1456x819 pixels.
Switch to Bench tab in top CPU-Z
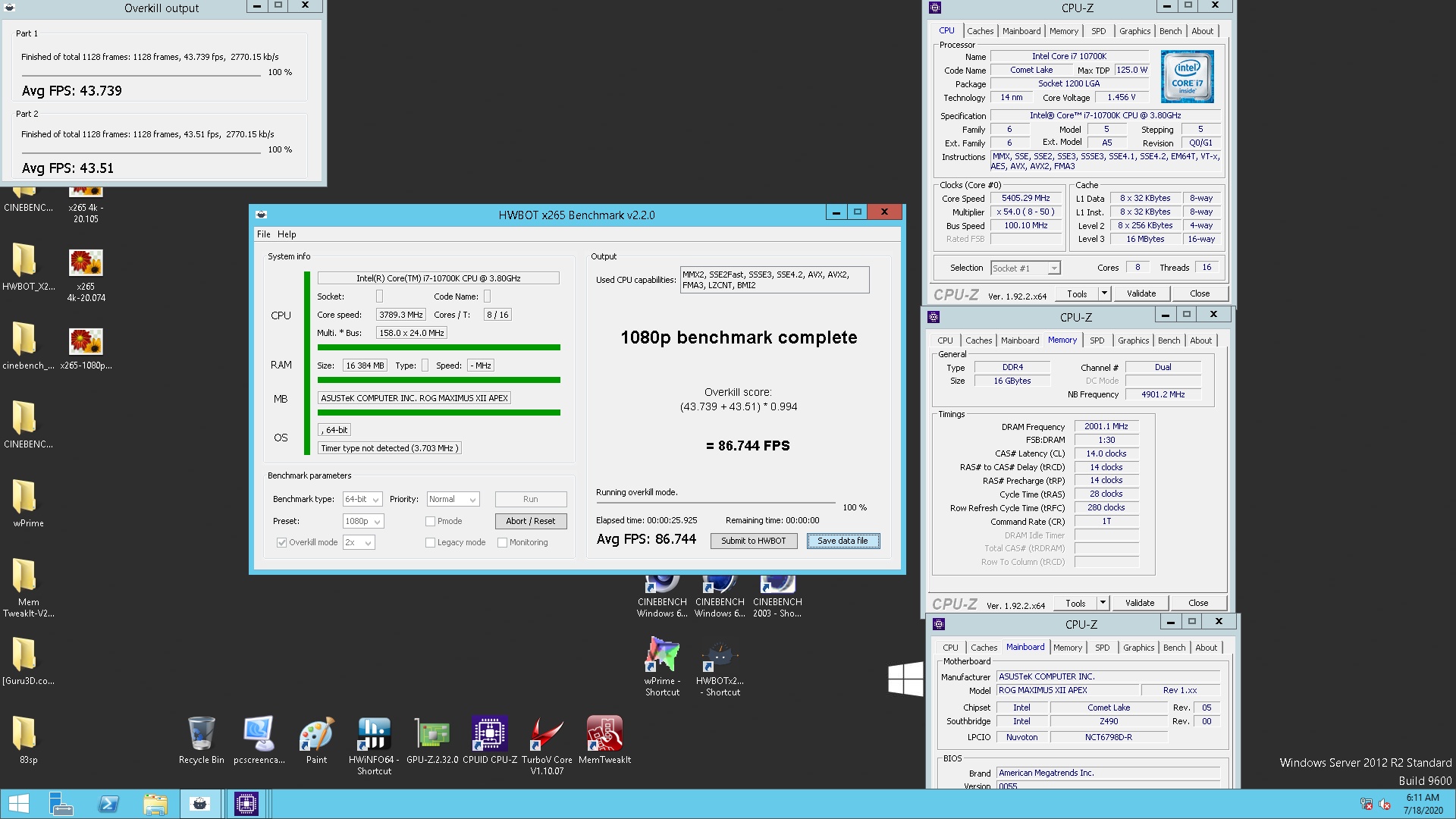click(x=1170, y=31)
